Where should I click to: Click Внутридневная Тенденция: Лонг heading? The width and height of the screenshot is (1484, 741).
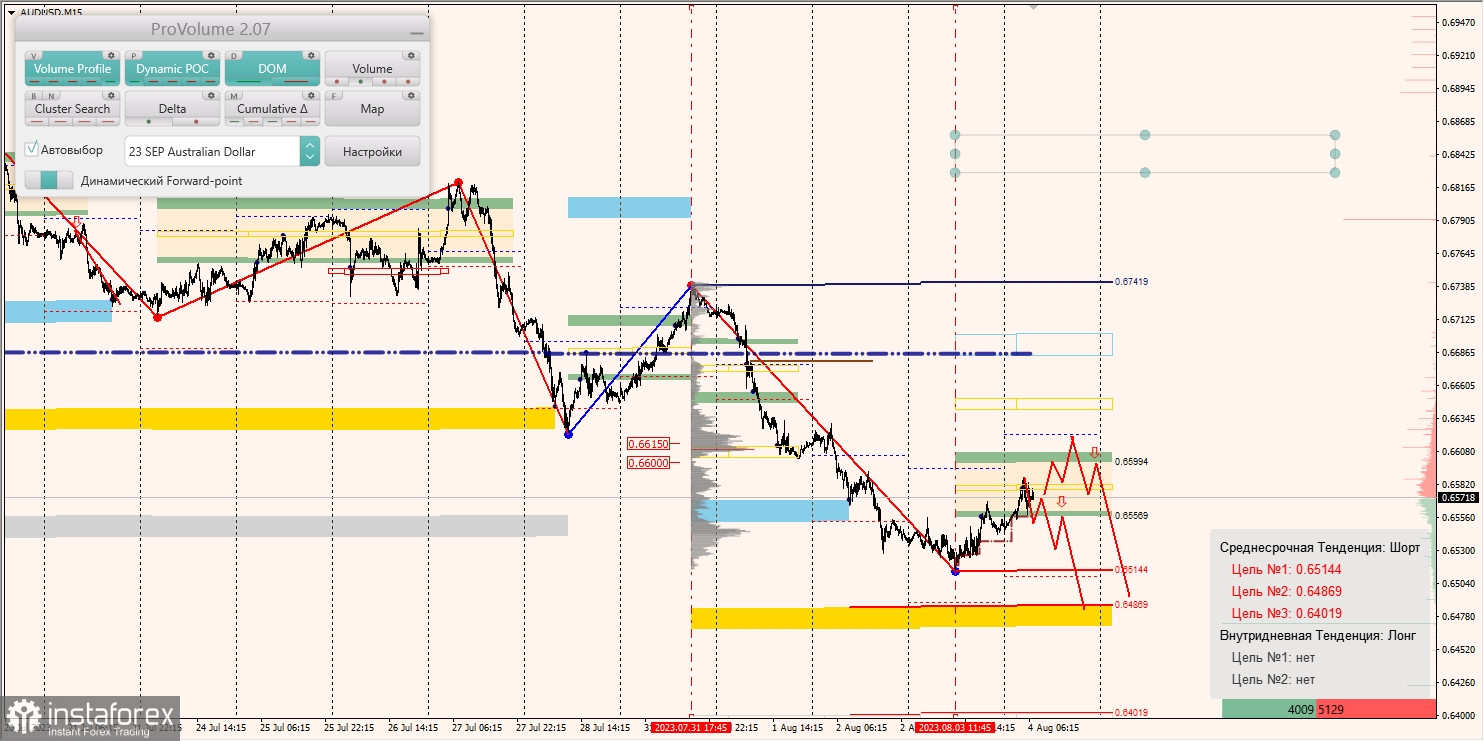1320,635
